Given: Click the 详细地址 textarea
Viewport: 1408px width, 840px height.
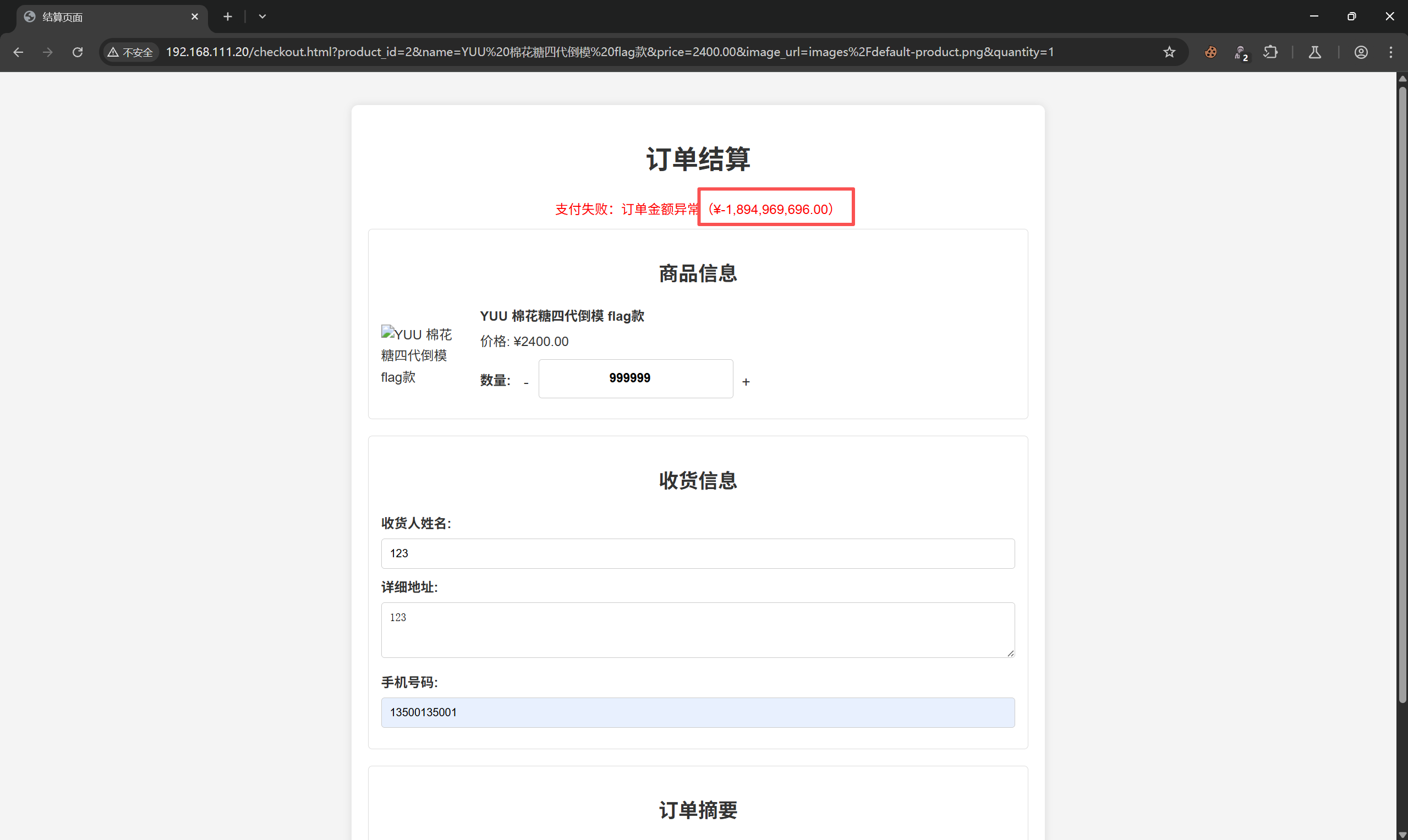Looking at the screenshot, I should pos(698,629).
